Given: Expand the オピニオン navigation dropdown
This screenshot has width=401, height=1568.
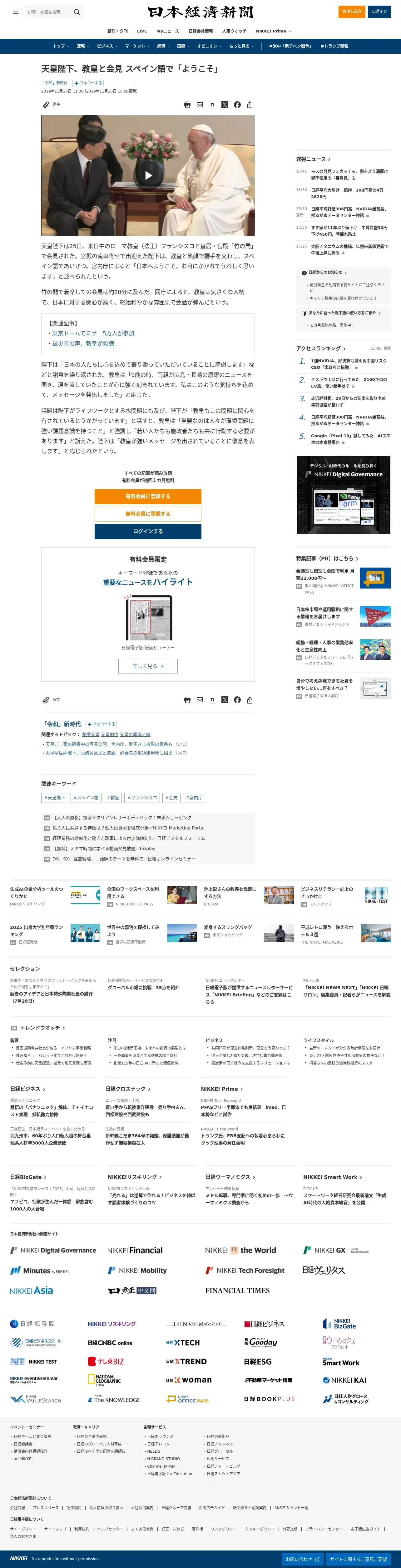Looking at the screenshot, I should [209, 46].
